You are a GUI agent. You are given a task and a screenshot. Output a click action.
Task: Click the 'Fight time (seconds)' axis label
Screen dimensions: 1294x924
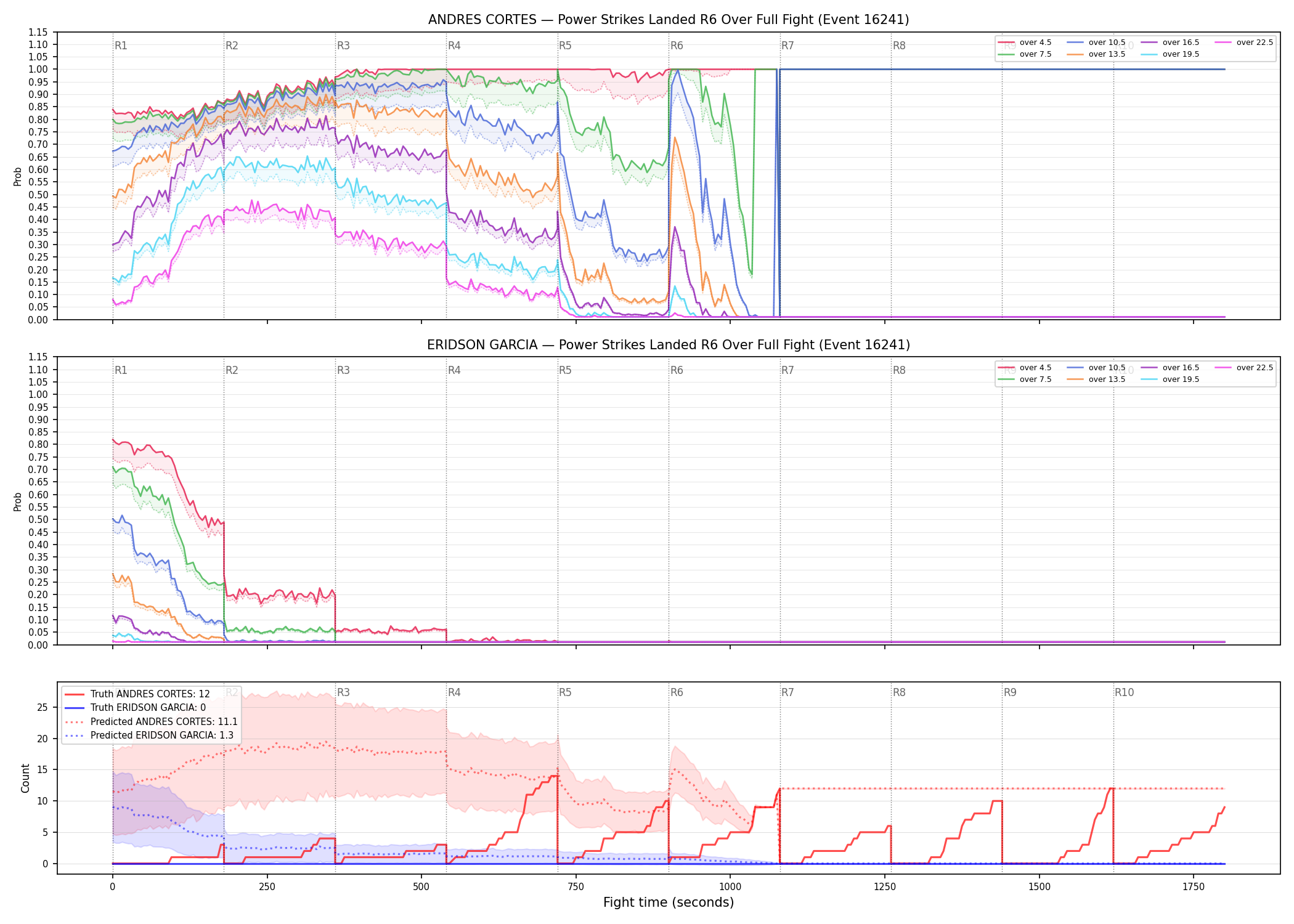pyautogui.click(x=669, y=902)
